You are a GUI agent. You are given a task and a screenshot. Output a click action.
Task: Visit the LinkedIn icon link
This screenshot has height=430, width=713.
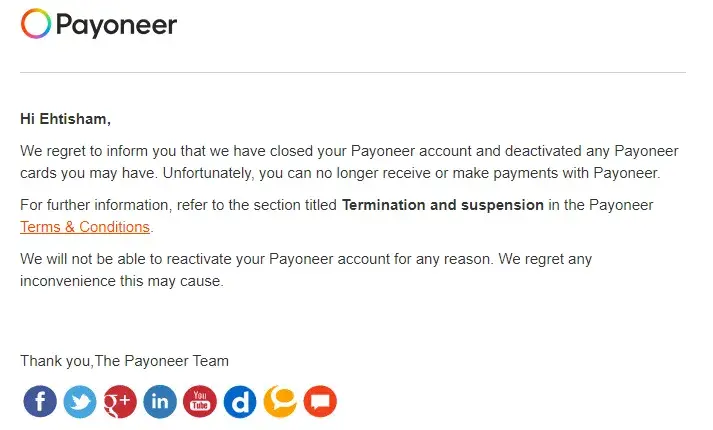(x=160, y=402)
